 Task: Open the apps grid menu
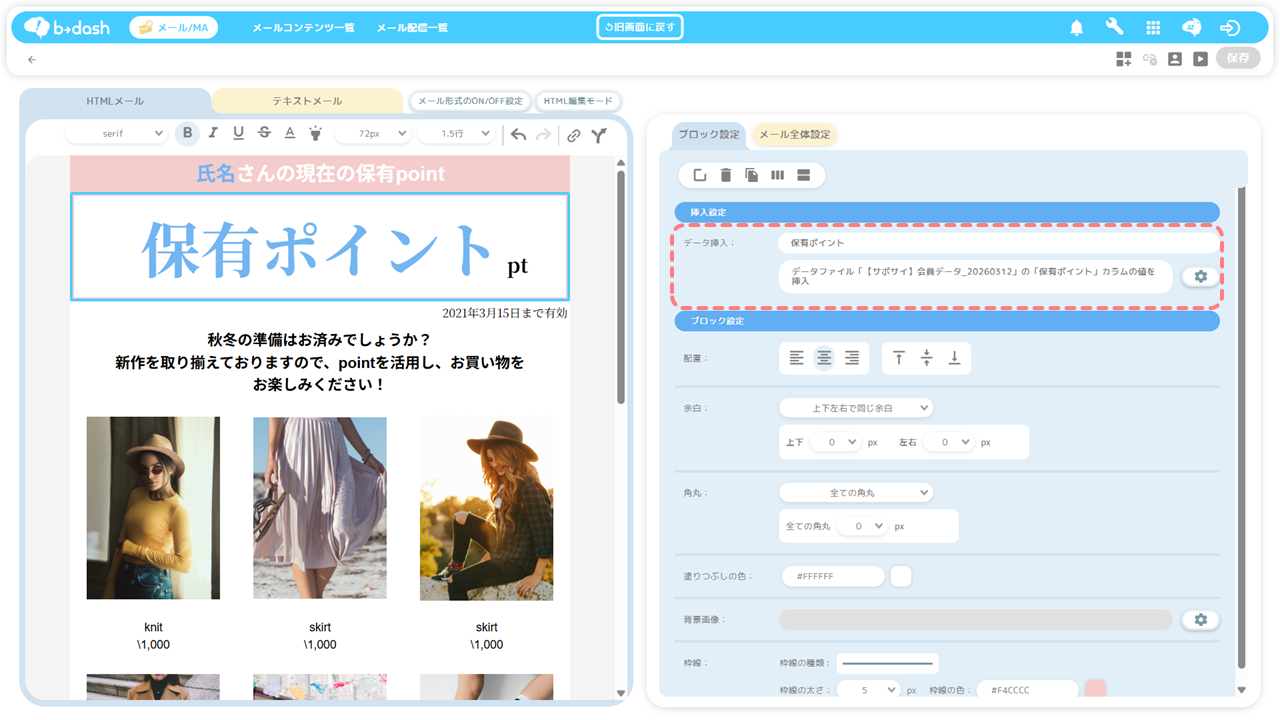tap(1153, 28)
